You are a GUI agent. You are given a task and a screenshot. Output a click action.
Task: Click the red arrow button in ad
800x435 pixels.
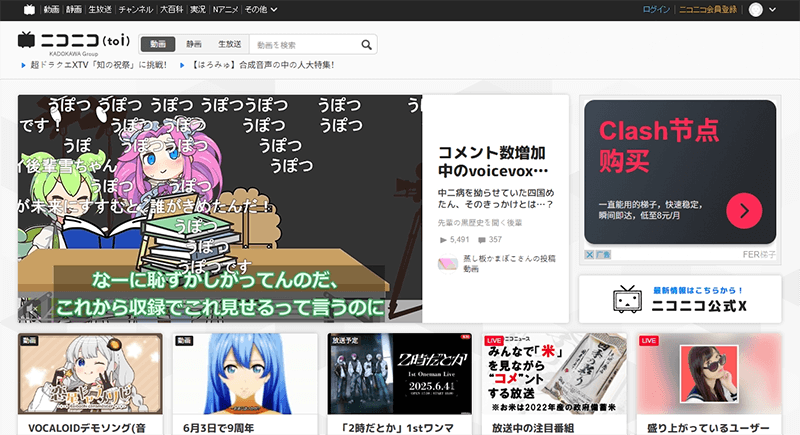coord(744,211)
